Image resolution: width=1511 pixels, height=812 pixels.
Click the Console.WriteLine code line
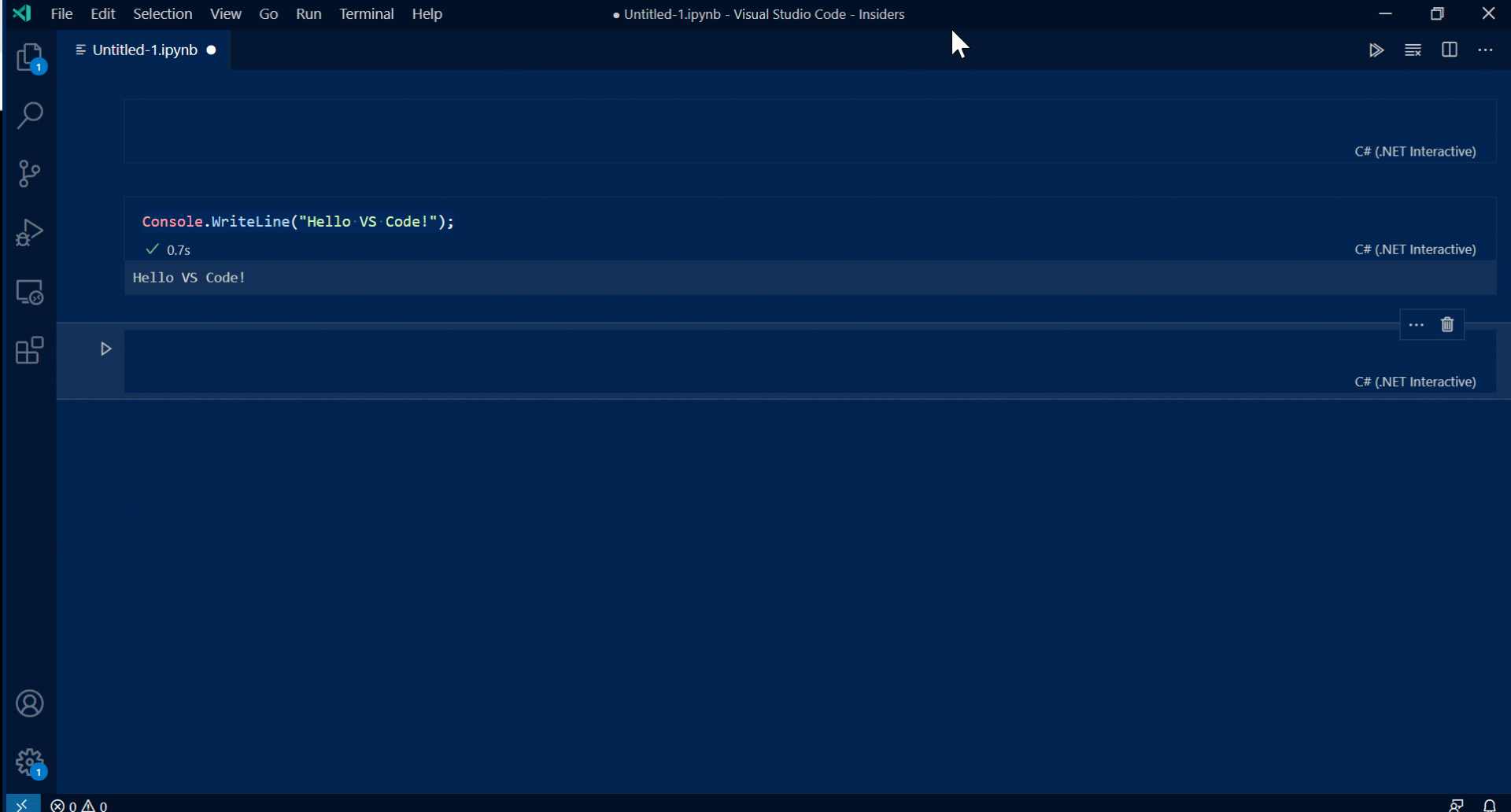coord(298,222)
